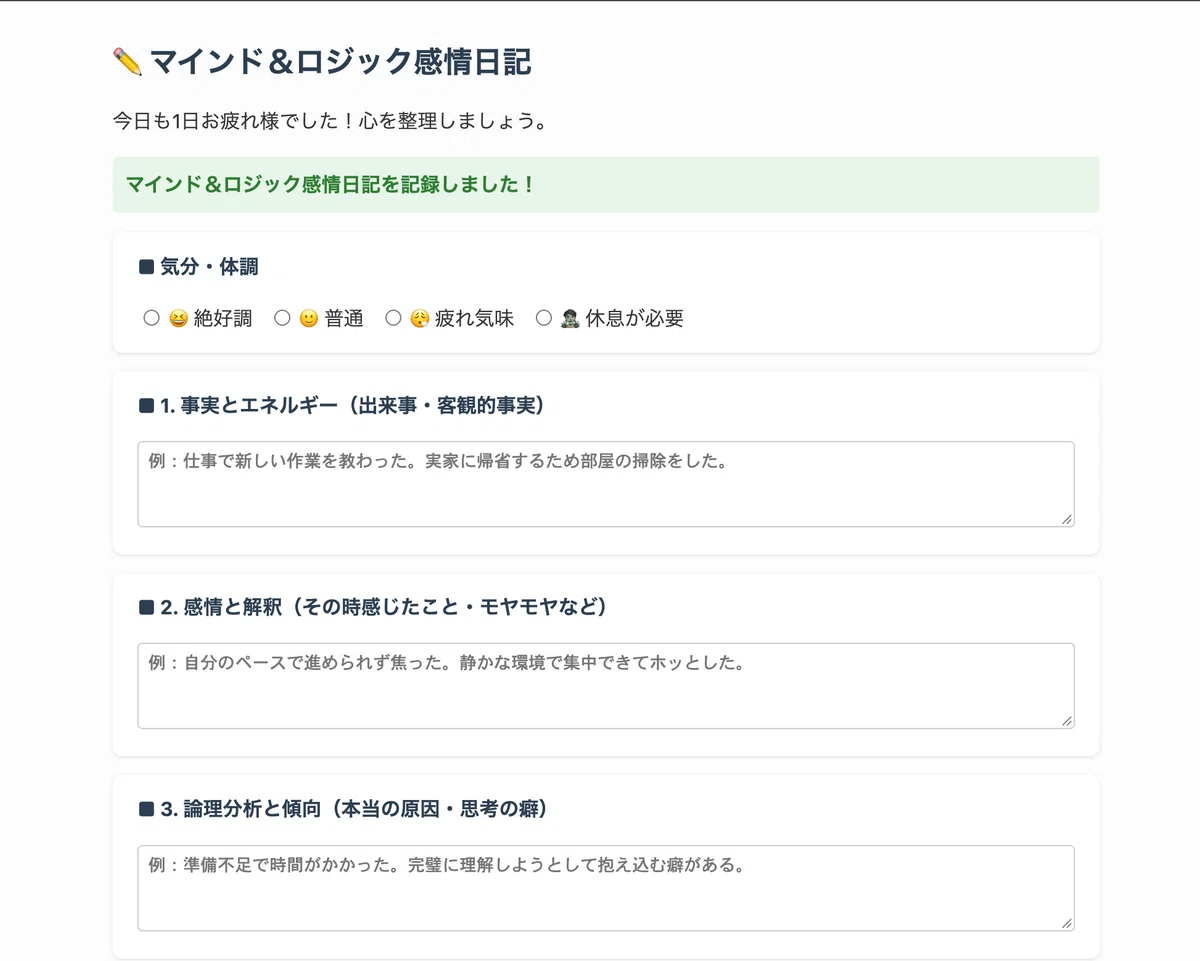Image resolution: width=1200 pixels, height=961 pixels.
Task: Click the zombie 休息が必要 emoji icon
Action: coord(570,319)
